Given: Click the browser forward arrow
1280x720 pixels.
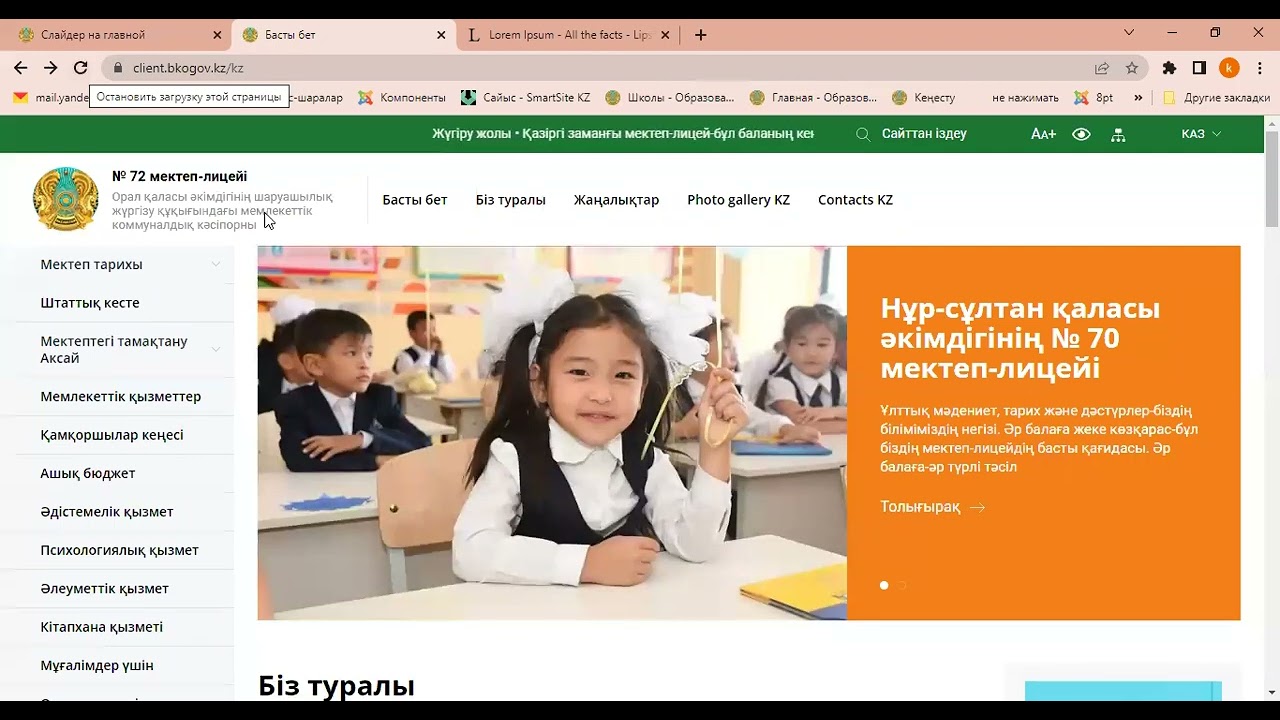Looking at the screenshot, I should tap(51, 68).
